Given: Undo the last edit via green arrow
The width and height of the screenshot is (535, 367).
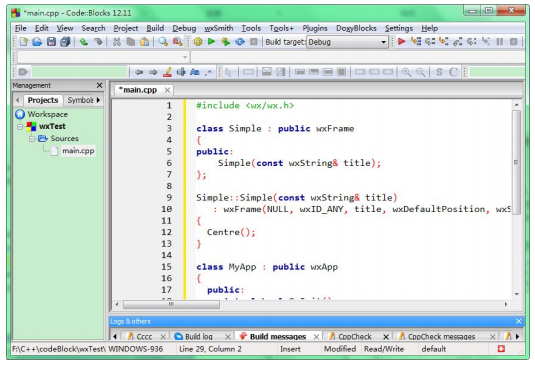Looking at the screenshot, I should (84, 42).
